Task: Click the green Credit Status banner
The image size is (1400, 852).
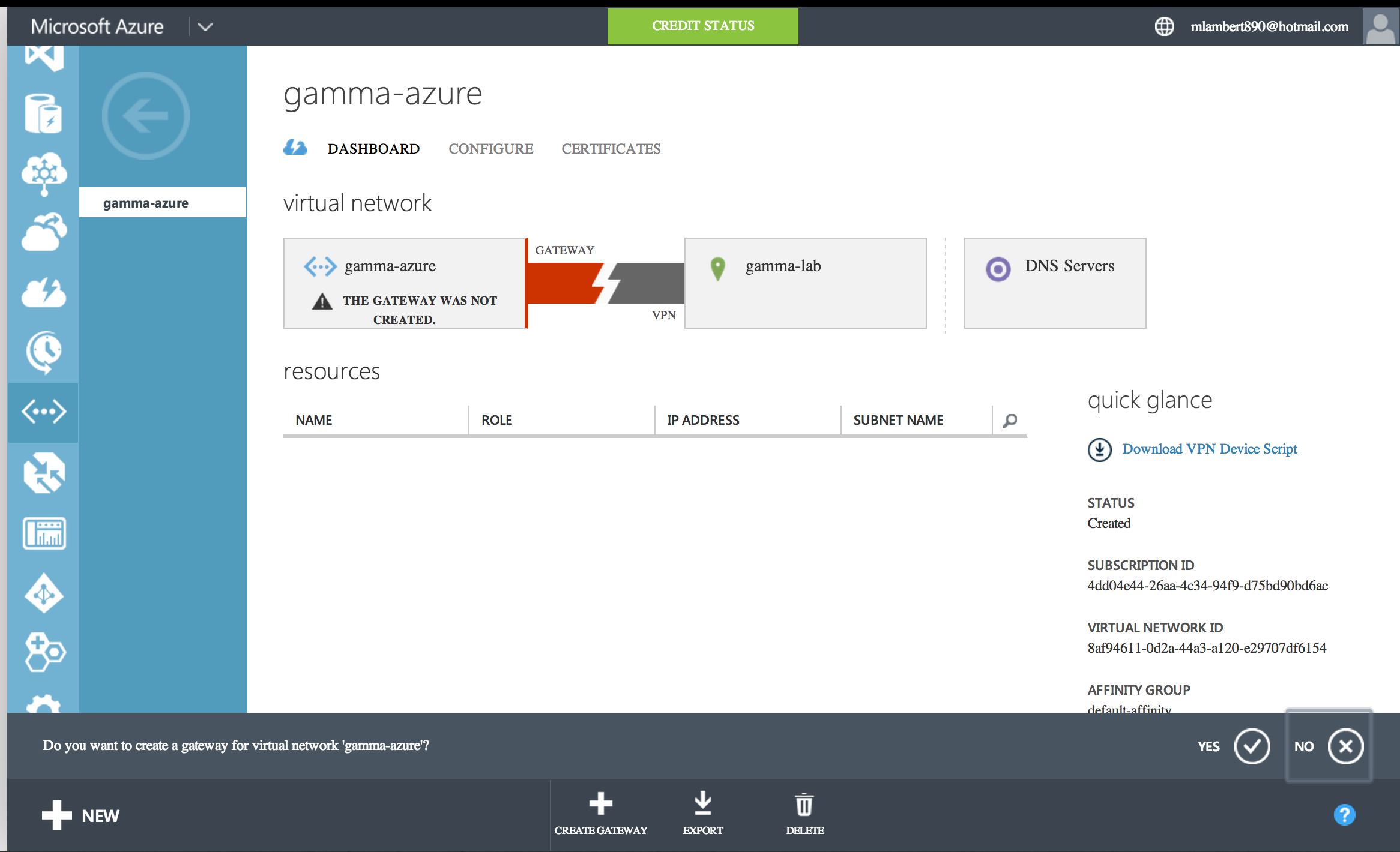Action: pyautogui.click(x=702, y=26)
